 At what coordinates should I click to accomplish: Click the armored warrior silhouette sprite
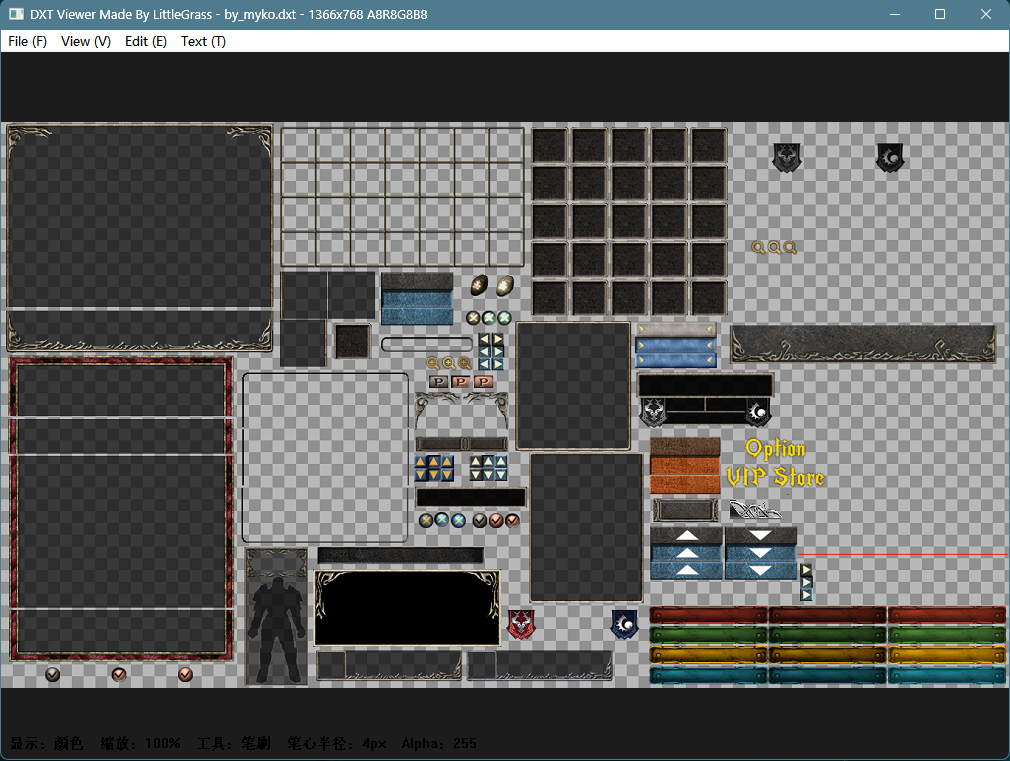(x=277, y=629)
